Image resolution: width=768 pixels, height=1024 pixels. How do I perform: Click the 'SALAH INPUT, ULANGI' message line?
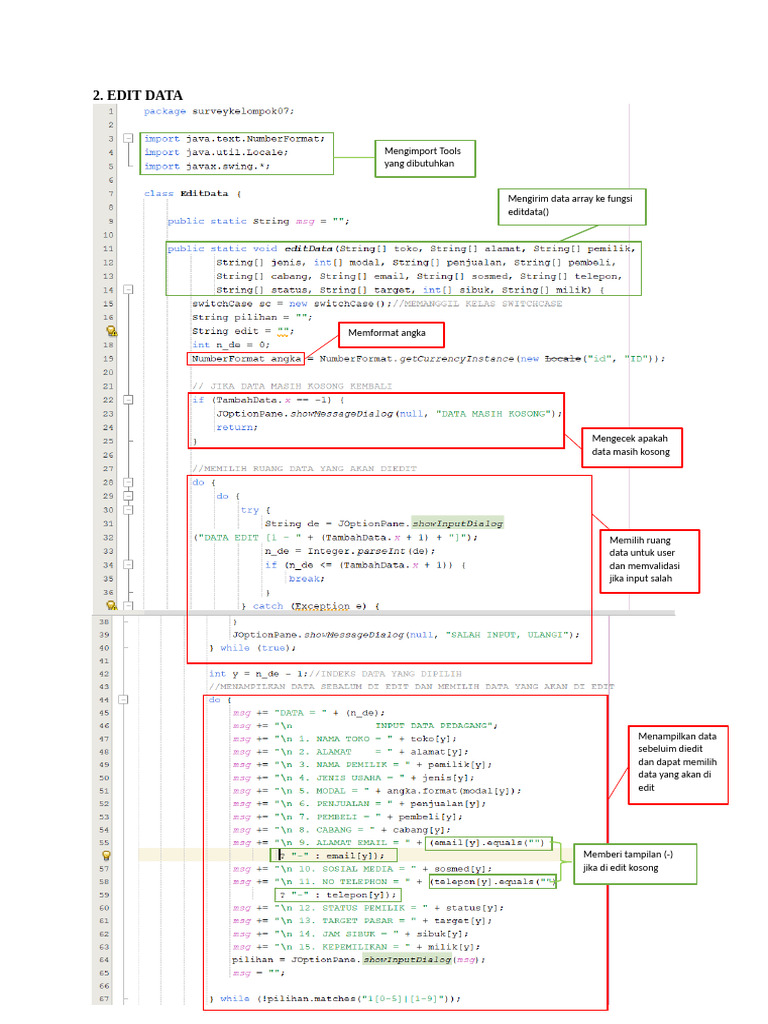(x=406, y=634)
